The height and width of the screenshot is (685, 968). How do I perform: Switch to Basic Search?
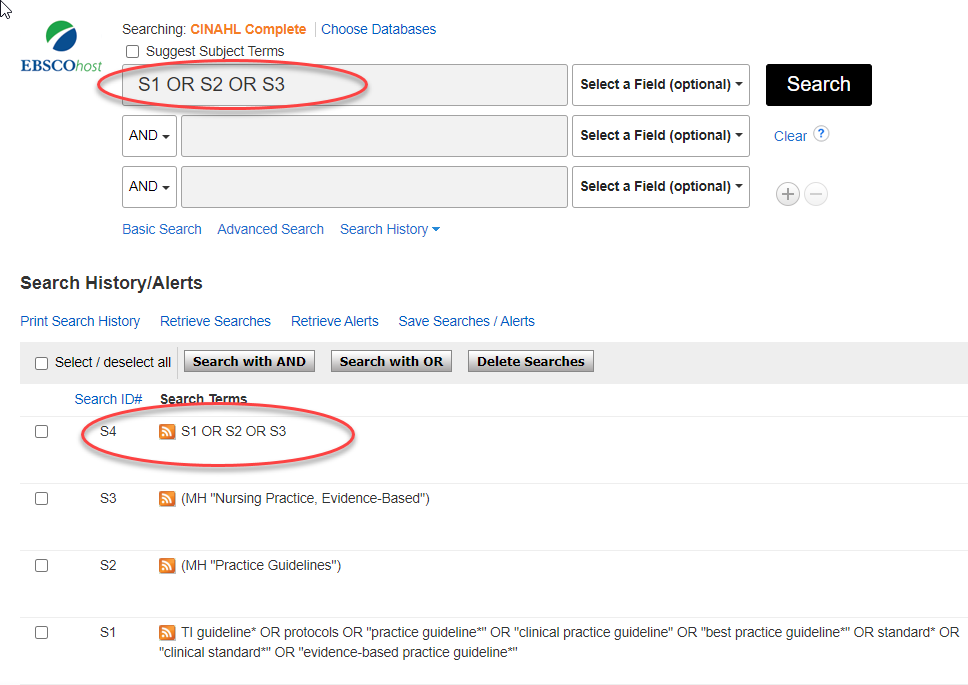click(x=162, y=229)
